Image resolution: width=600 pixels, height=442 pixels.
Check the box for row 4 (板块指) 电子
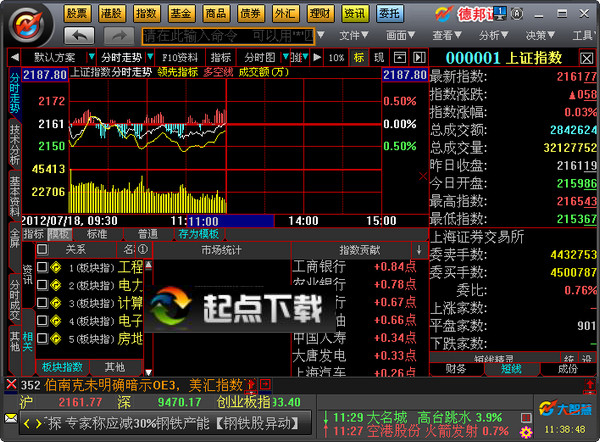pyautogui.click(x=42, y=320)
